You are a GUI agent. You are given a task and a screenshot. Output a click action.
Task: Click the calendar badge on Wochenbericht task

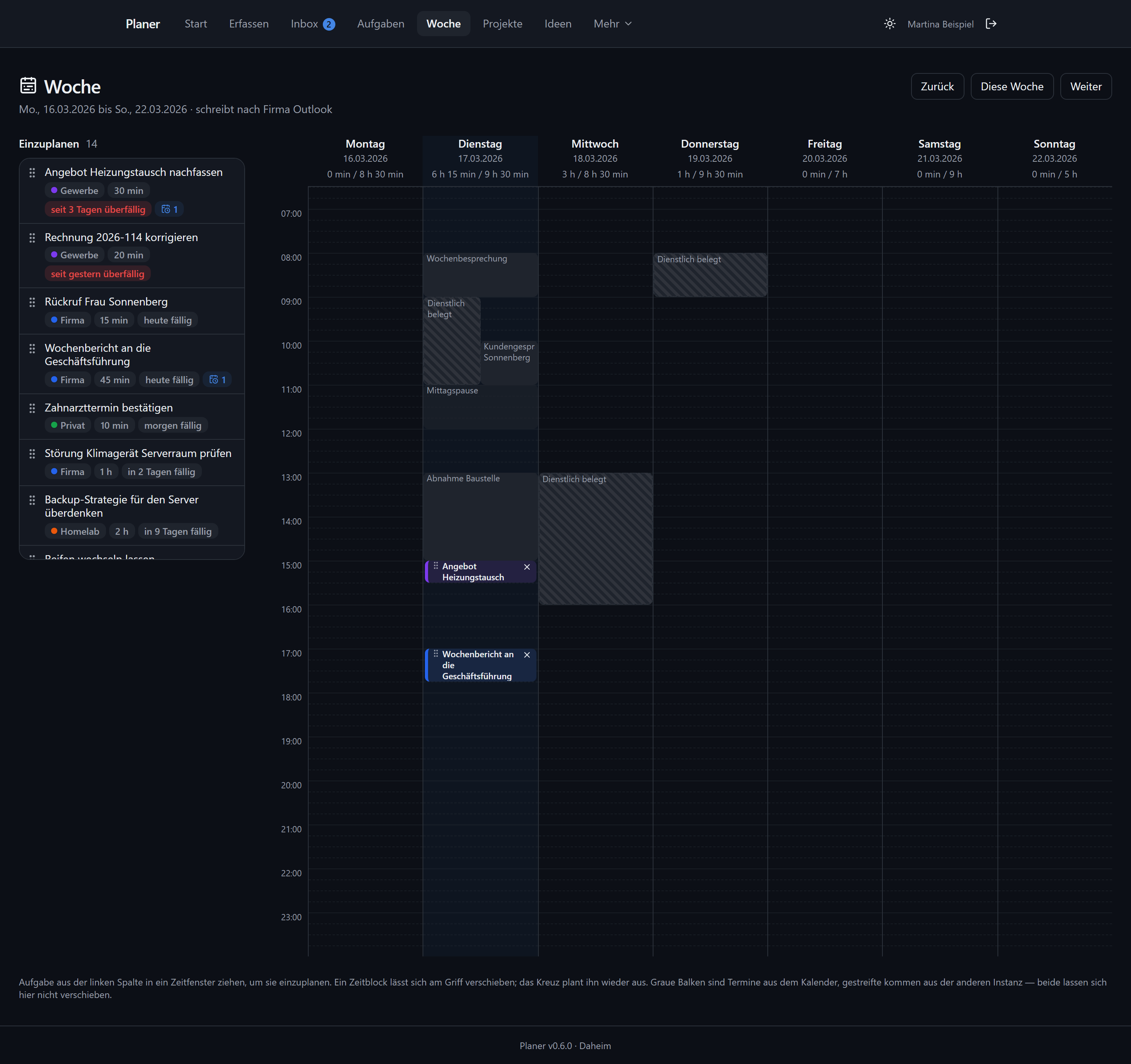(x=217, y=380)
